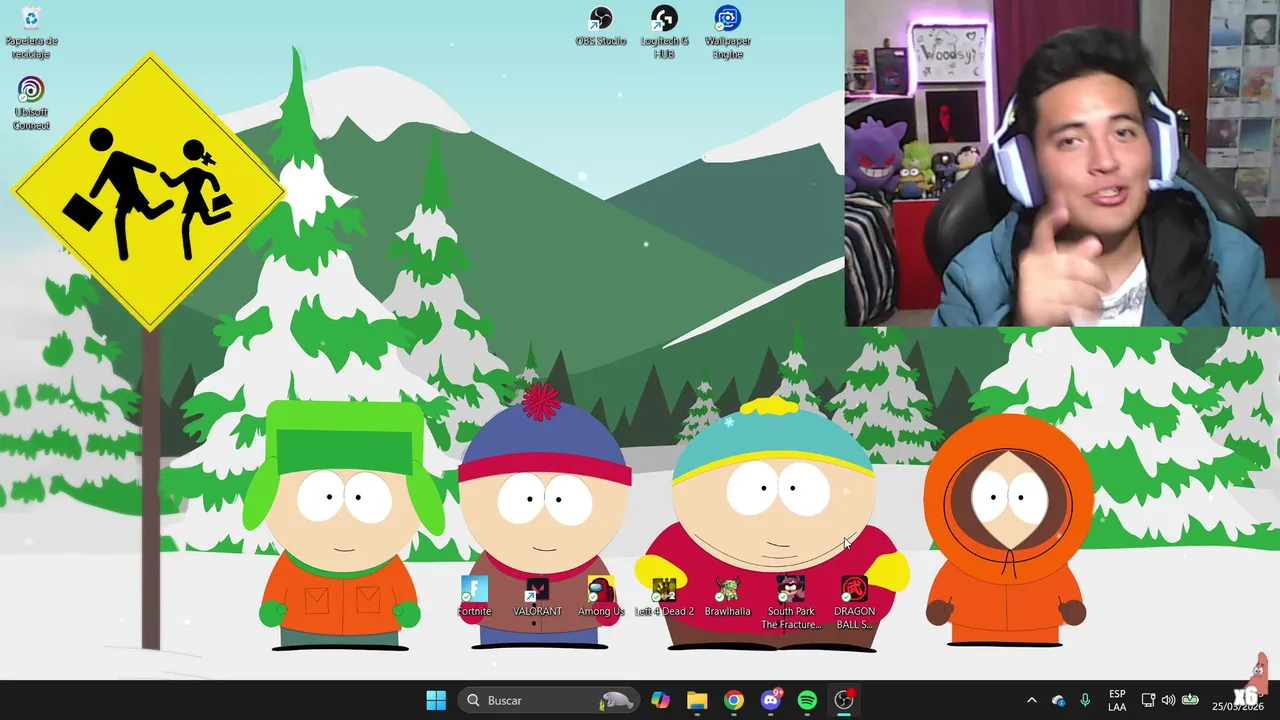Open Copilot from the taskbar
Image resolution: width=1280 pixels, height=720 pixels.
click(x=660, y=700)
